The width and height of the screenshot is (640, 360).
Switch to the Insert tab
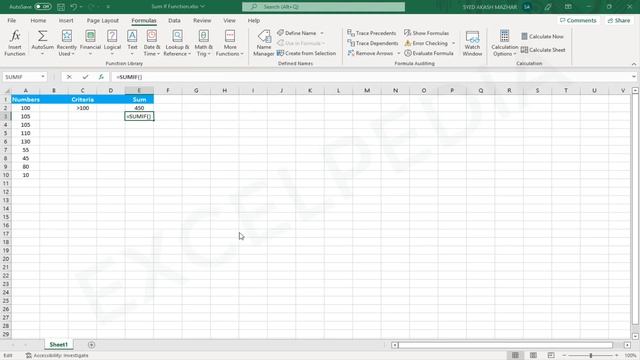pyautogui.click(x=66, y=20)
